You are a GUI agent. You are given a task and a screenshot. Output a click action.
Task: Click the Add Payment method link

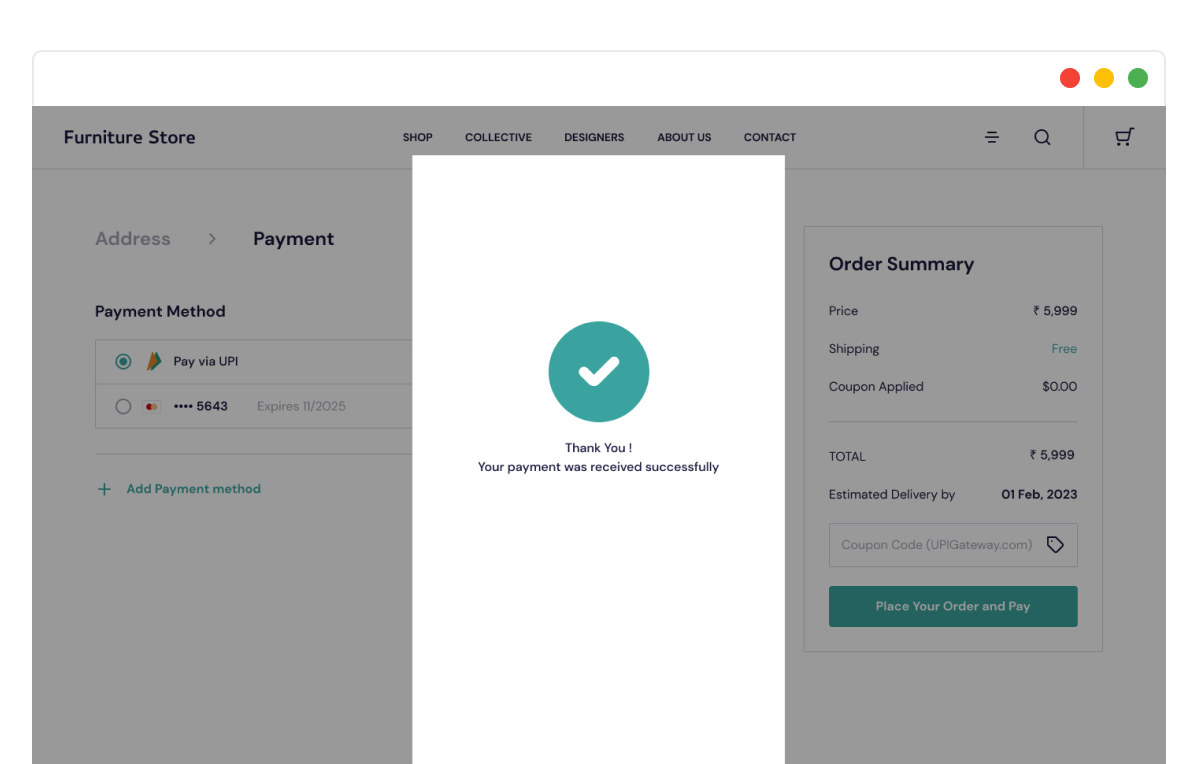coord(193,489)
